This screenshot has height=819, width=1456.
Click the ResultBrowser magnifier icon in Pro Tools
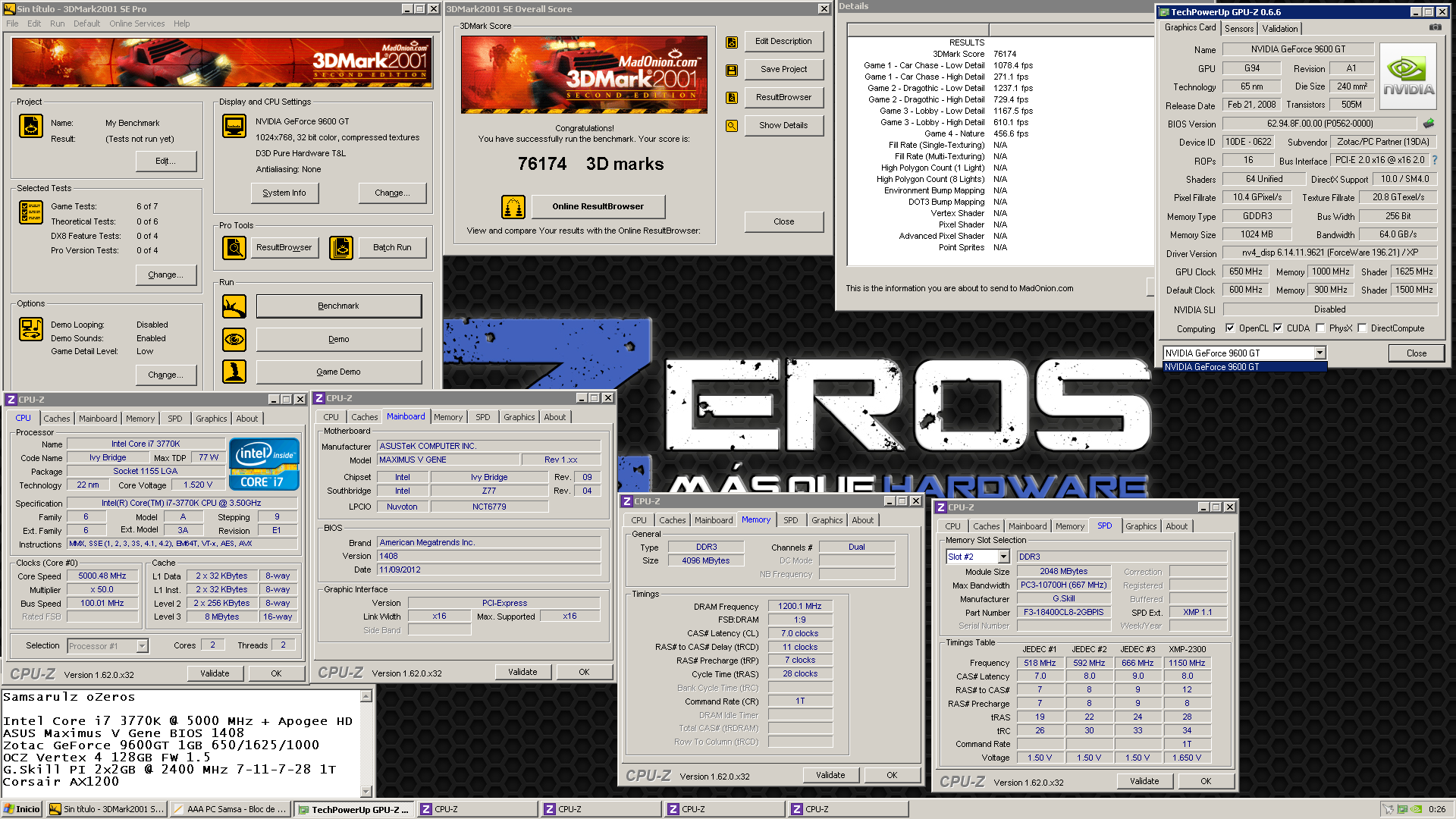point(234,248)
